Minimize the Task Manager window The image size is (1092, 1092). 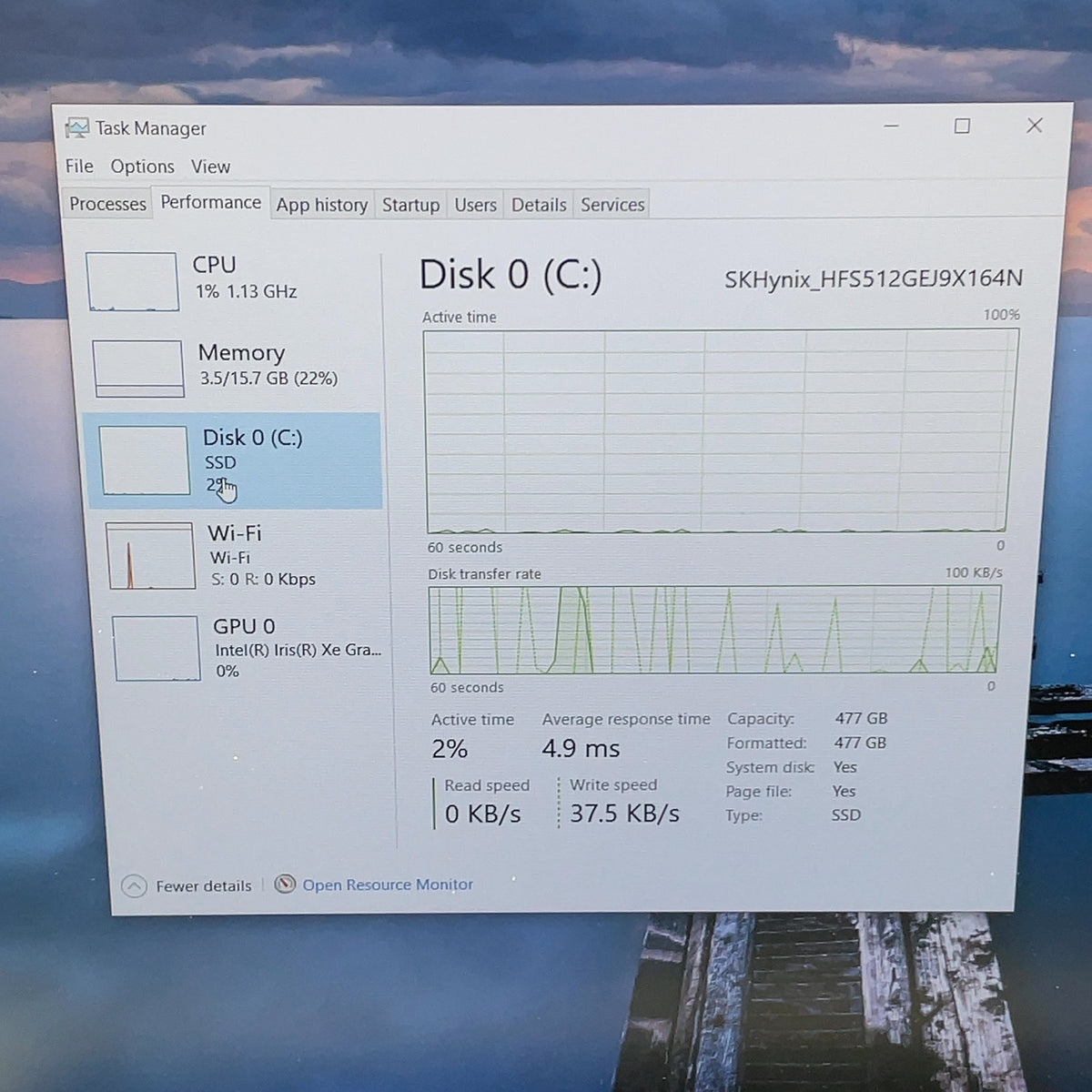click(891, 126)
